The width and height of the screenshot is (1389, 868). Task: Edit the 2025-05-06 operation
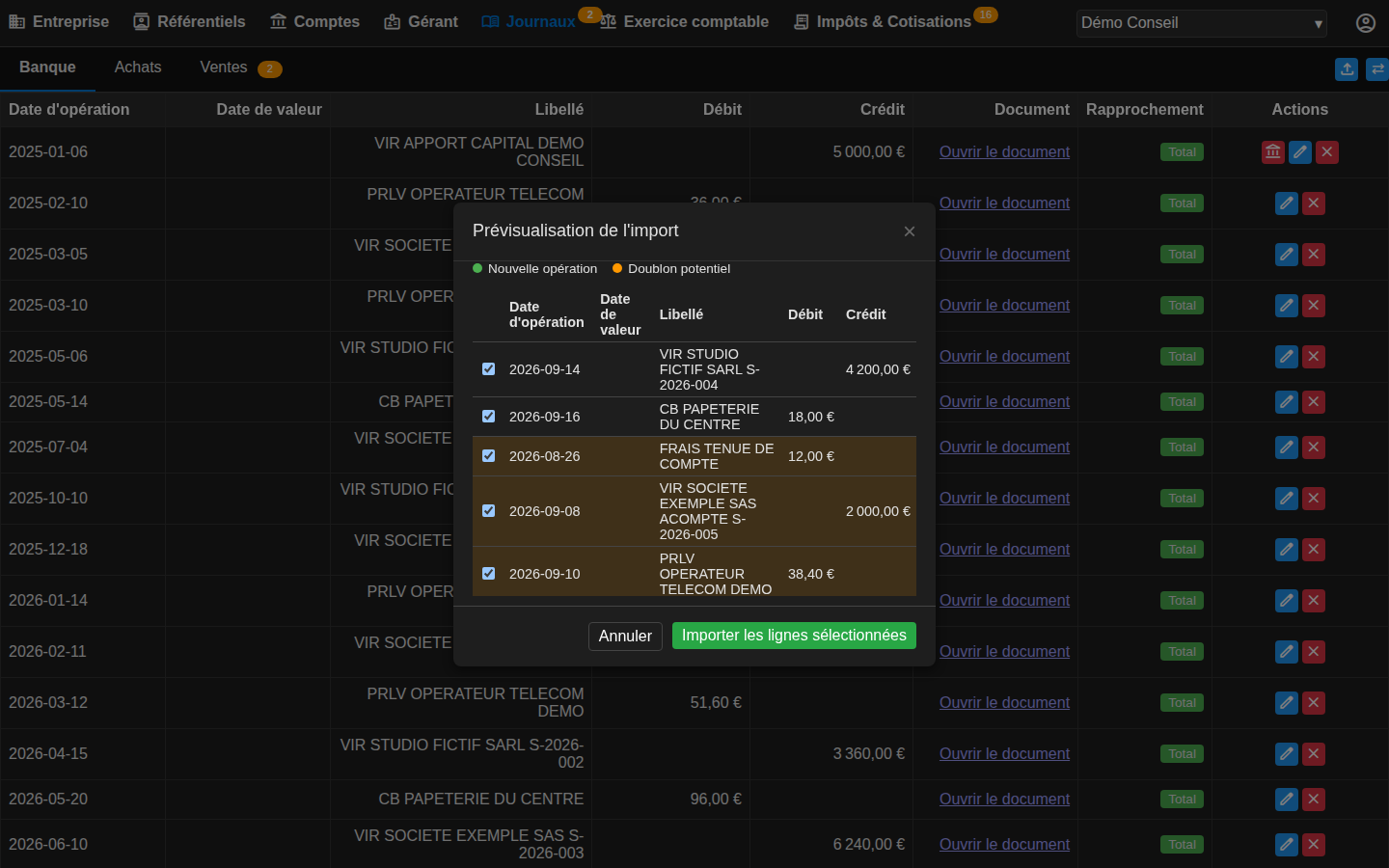click(x=1287, y=357)
